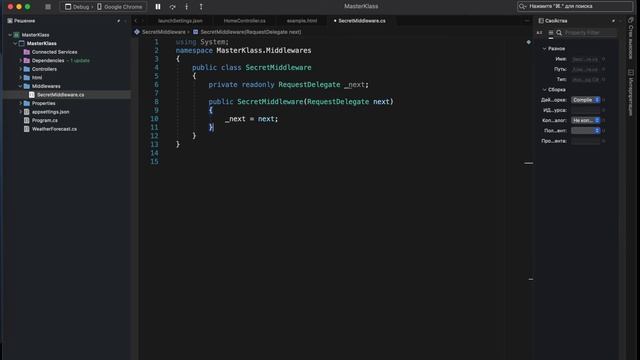640x360 pixels.
Task: Click the global search field in the toolbar
Action: [x=575, y=6]
